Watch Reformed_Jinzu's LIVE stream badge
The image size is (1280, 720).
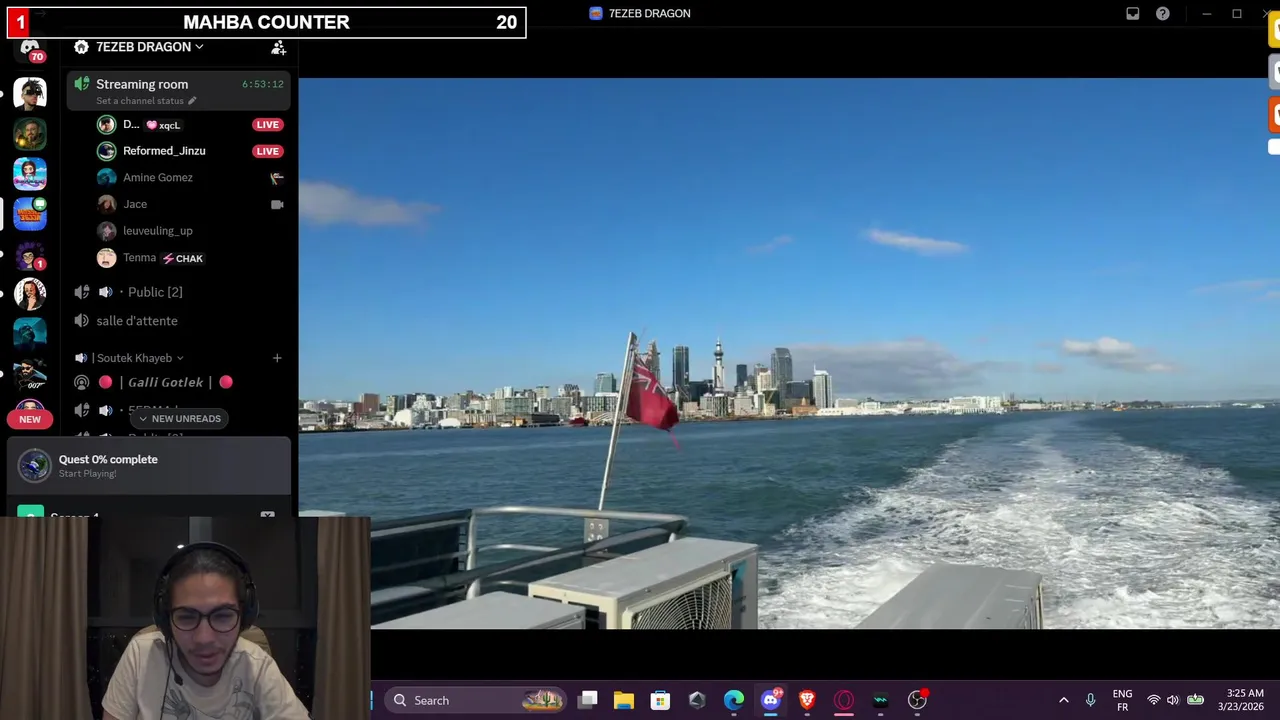click(267, 151)
